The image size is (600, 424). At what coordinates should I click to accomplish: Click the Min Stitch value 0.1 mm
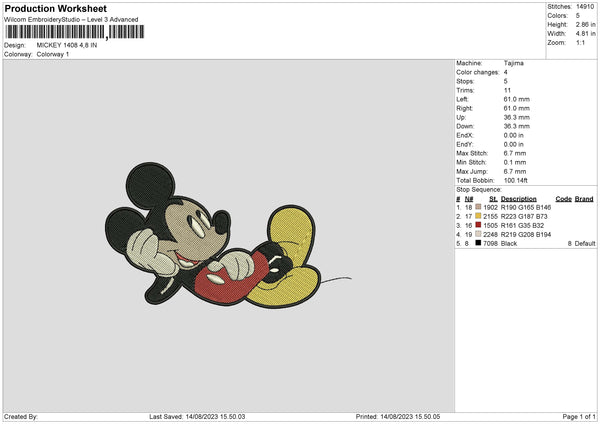click(x=515, y=162)
